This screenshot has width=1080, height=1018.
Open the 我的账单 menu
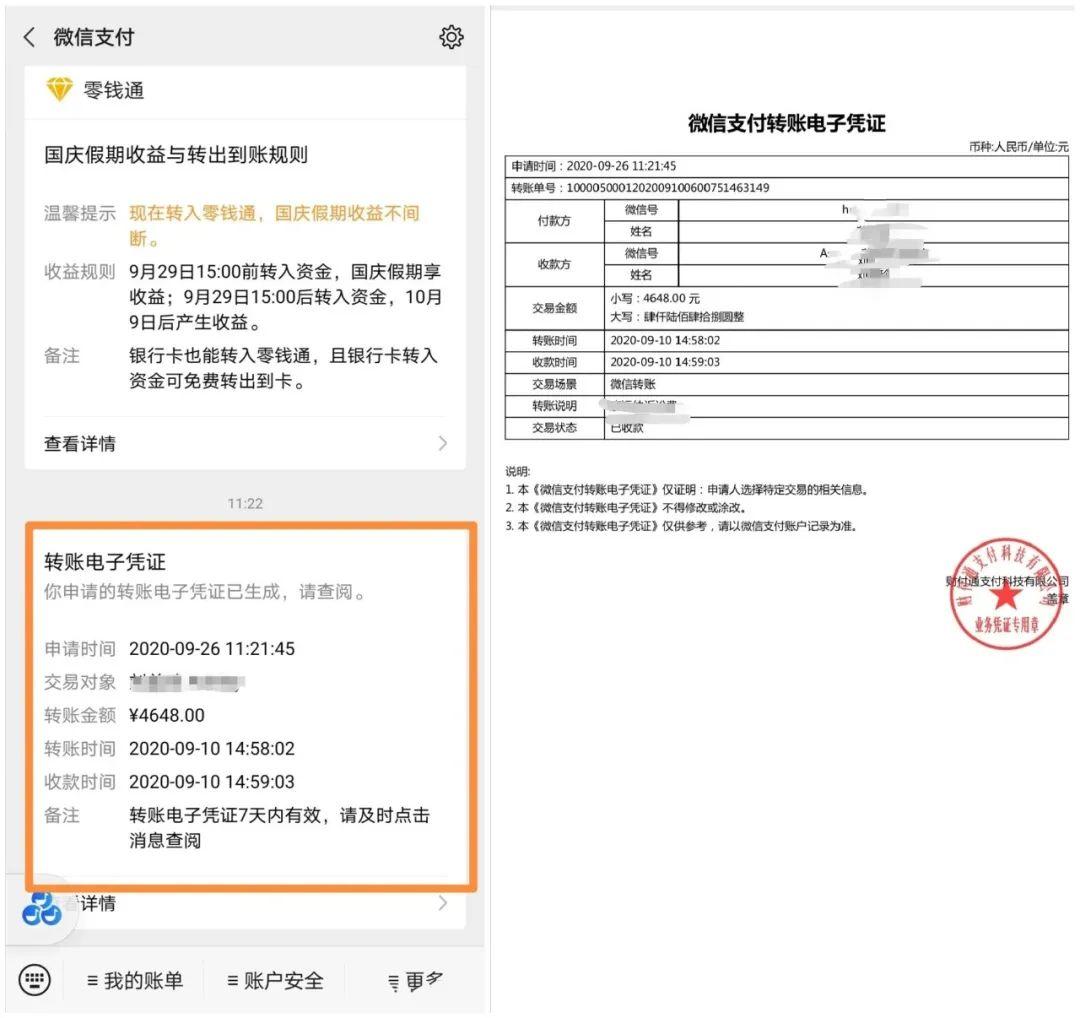pos(136,980)
